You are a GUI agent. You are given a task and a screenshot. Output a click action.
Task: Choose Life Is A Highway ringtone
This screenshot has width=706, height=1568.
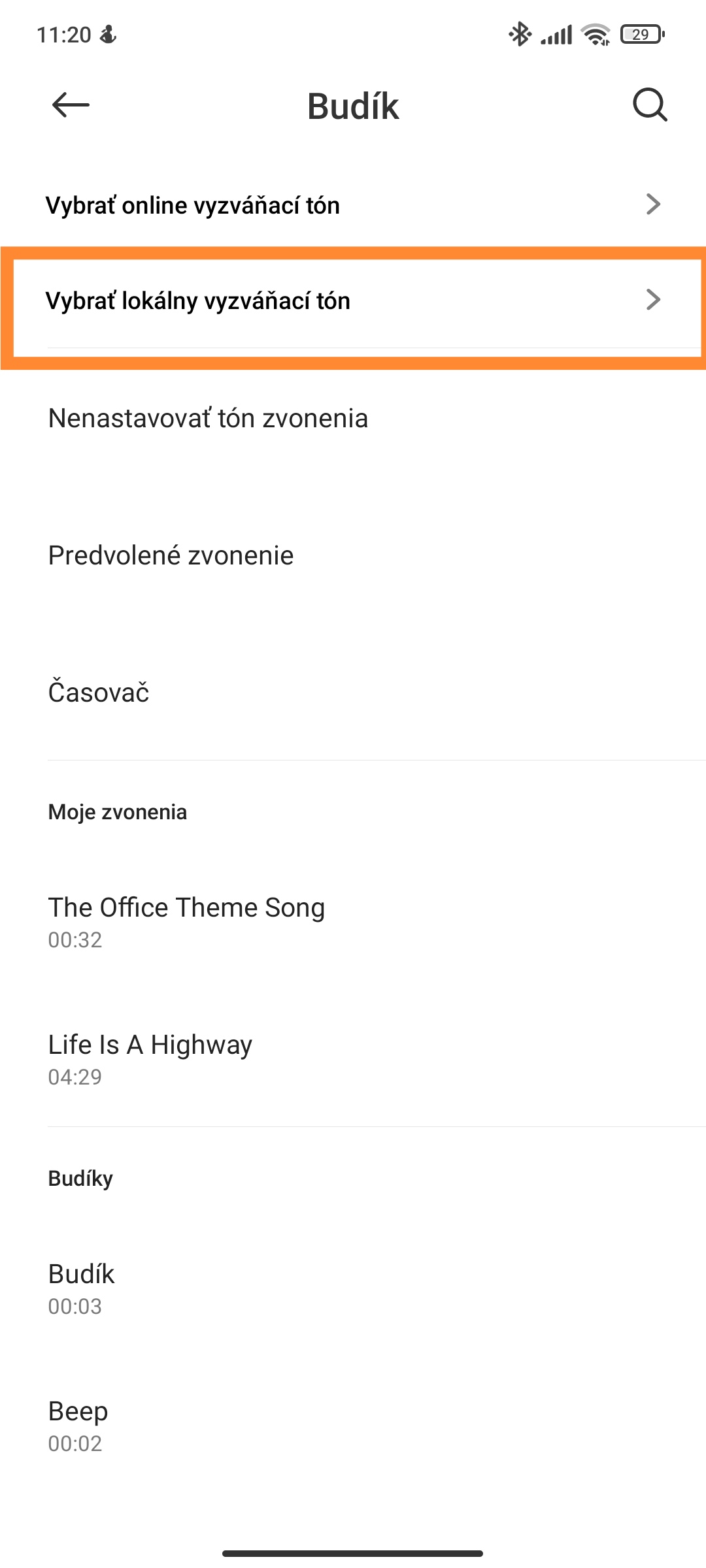click(353, 1058)
